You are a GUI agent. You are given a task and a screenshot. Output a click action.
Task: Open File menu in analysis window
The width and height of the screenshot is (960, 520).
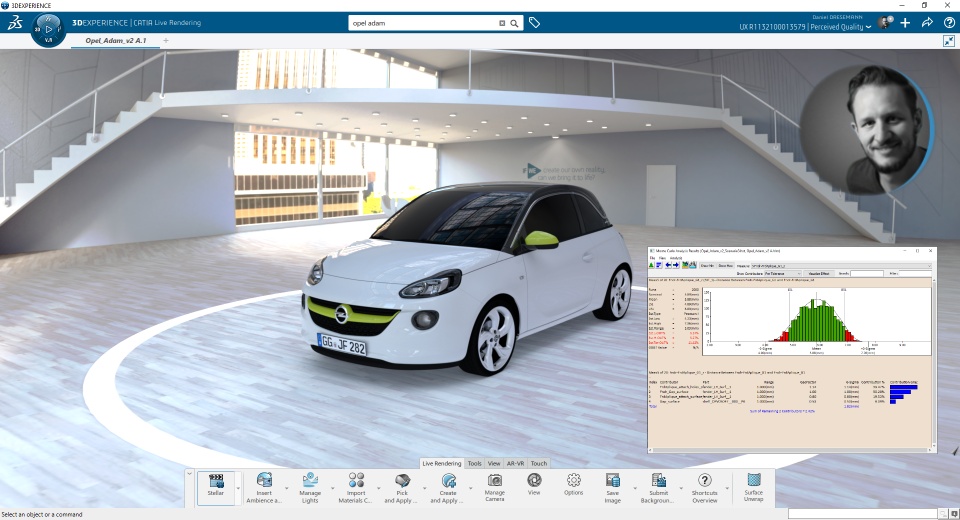point(653,258)
